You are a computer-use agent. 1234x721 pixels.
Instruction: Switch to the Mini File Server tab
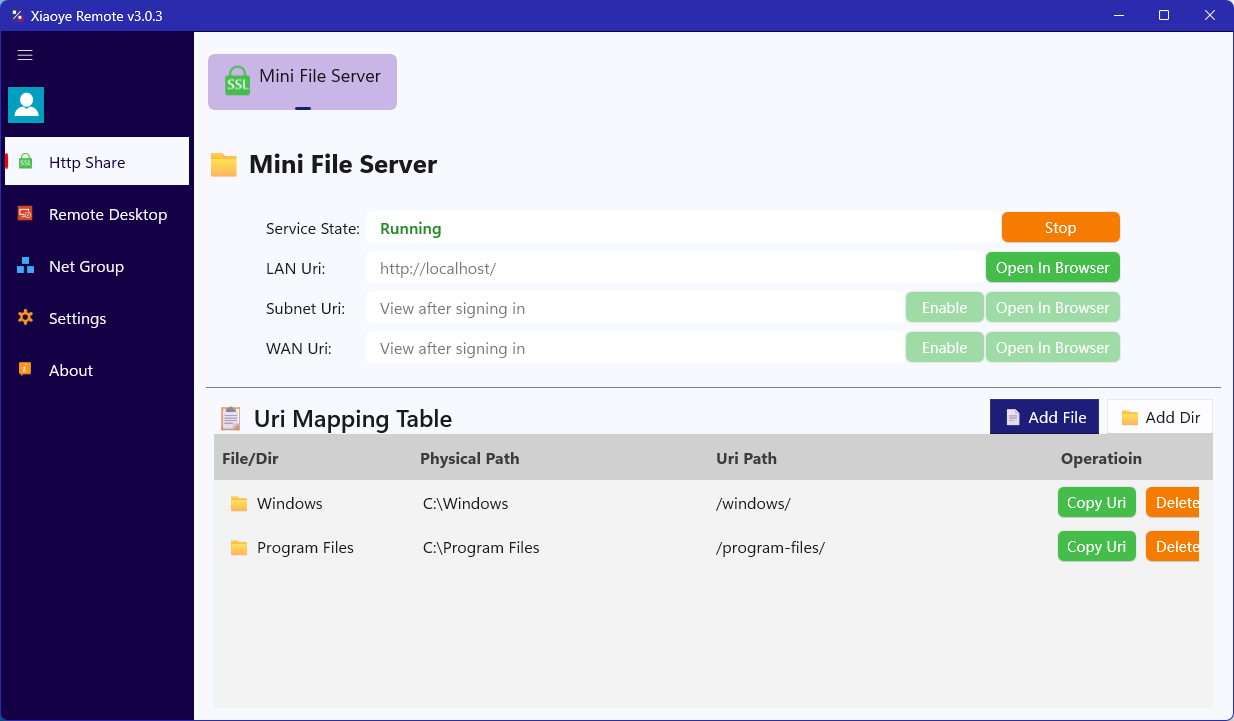click(302, 82)
